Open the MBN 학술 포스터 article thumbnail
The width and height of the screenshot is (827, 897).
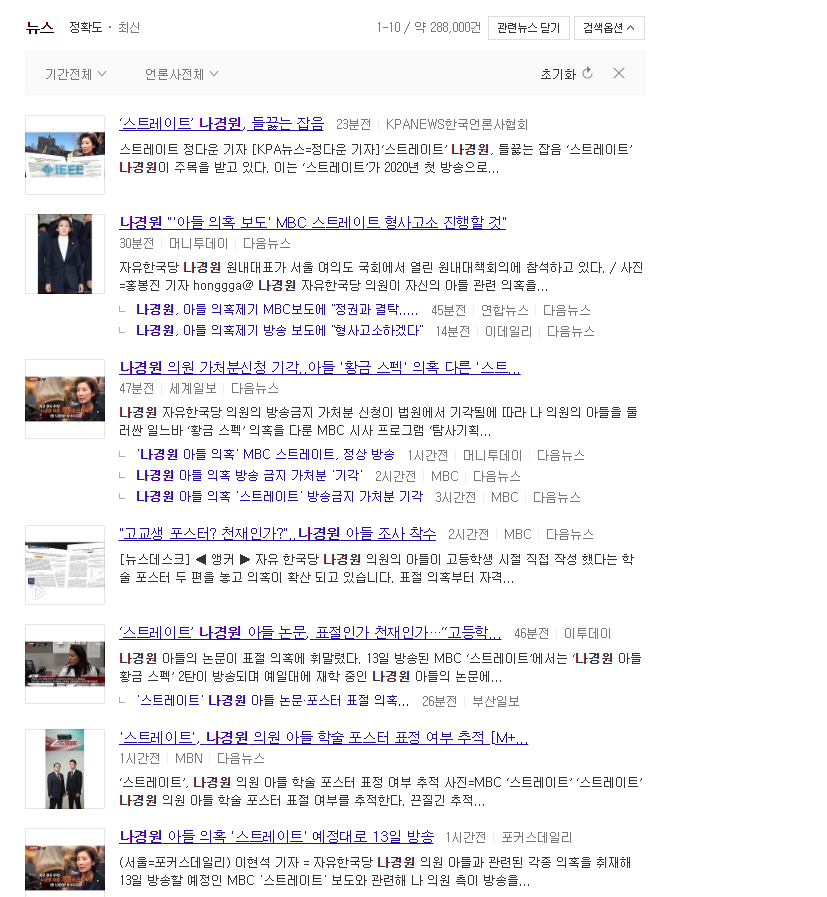pyautogui.click(x=65, y=769)
